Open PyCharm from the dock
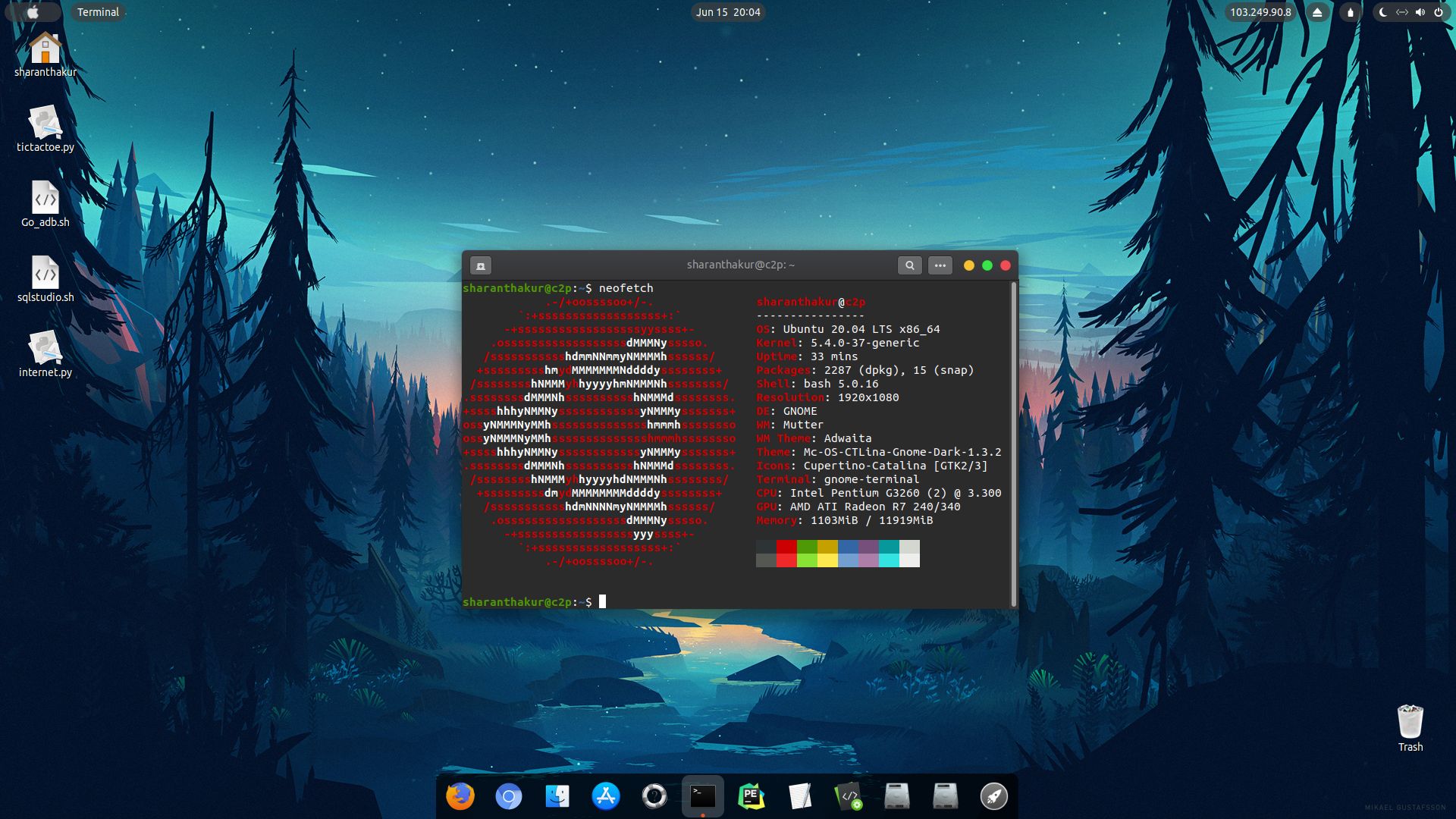The width and height of the screenshot is (1456, 819). (751, 796)
